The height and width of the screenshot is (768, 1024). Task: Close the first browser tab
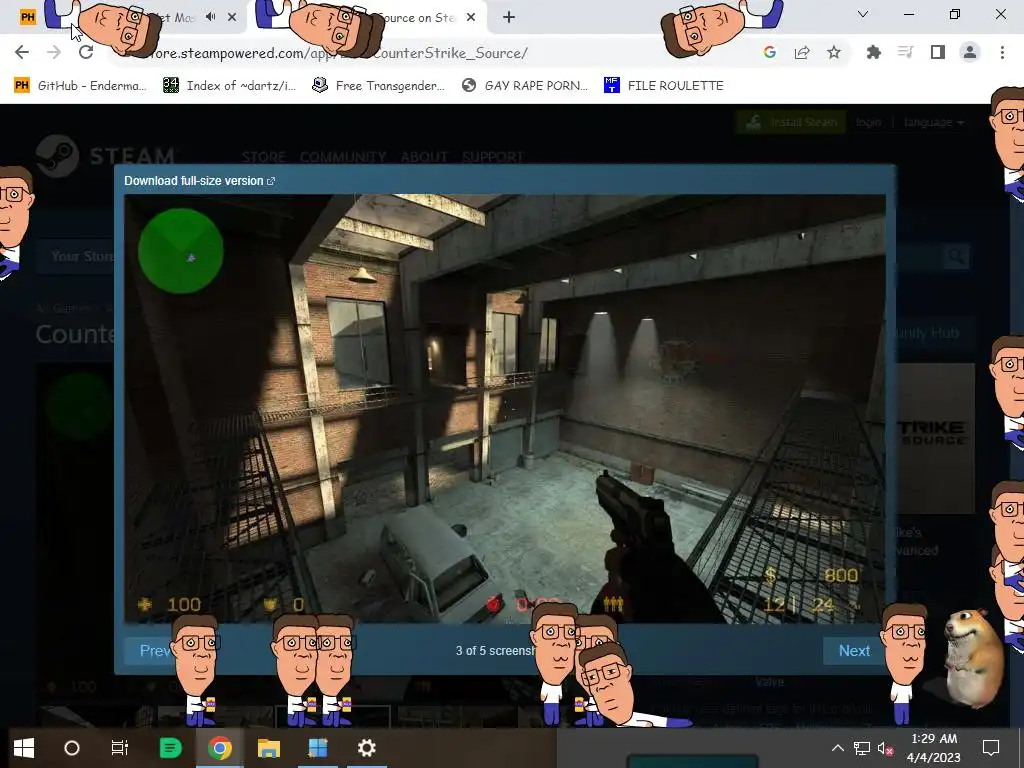232,18
